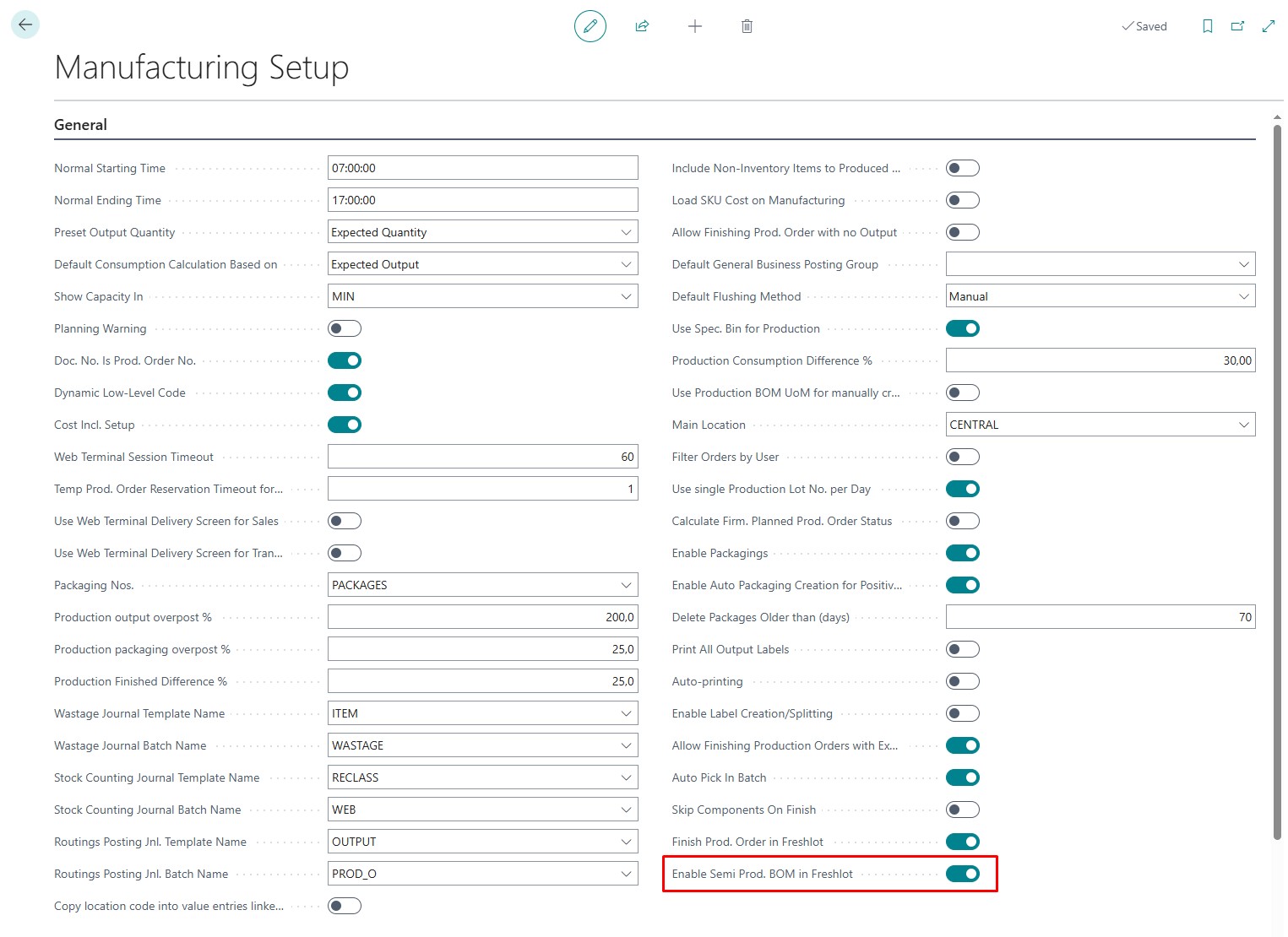1288x937 pixels.
Task: Click Production output overpost % field
Action: [483, 617]
